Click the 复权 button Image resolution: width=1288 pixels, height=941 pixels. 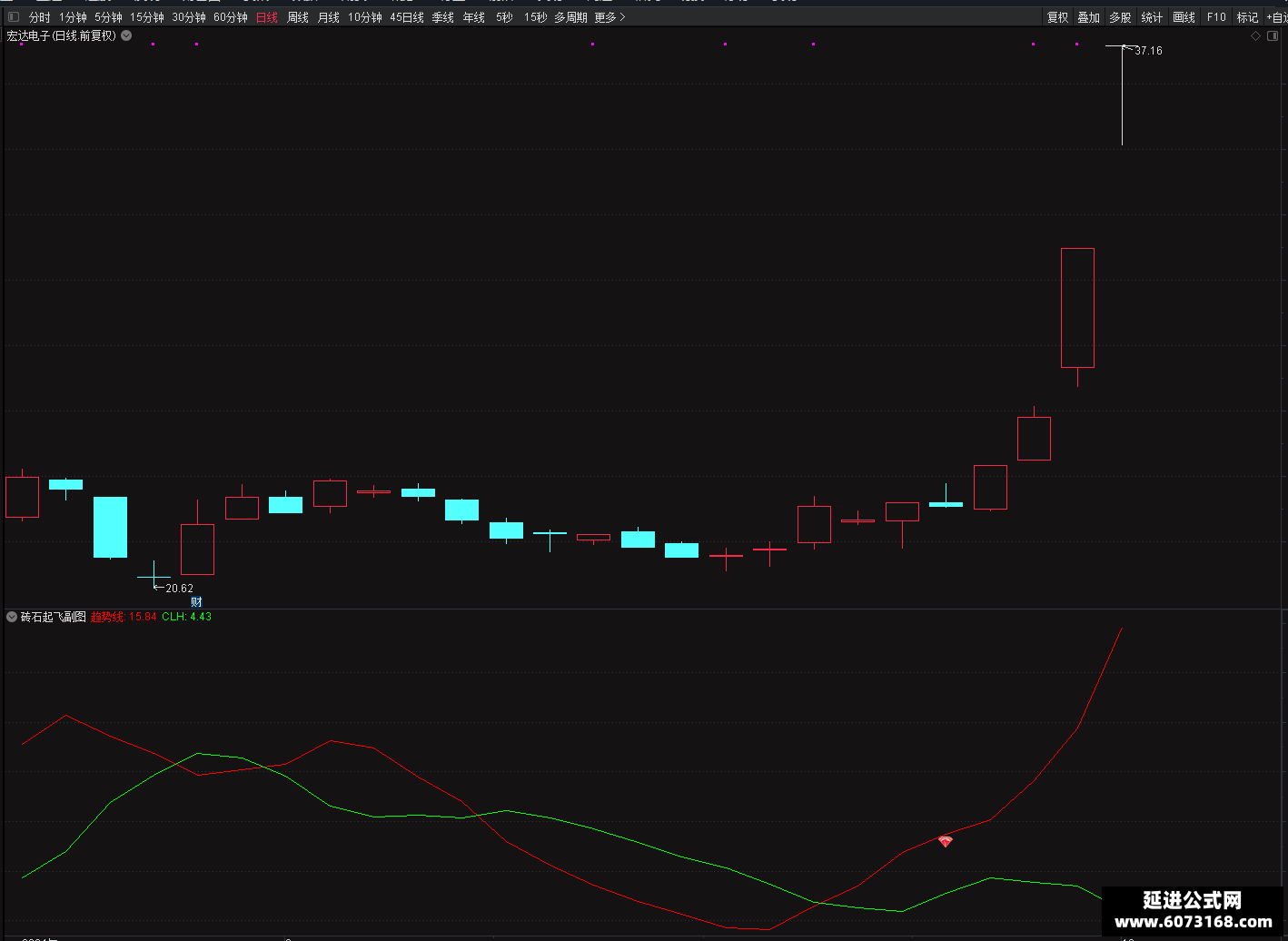(x=1057, y=17)
